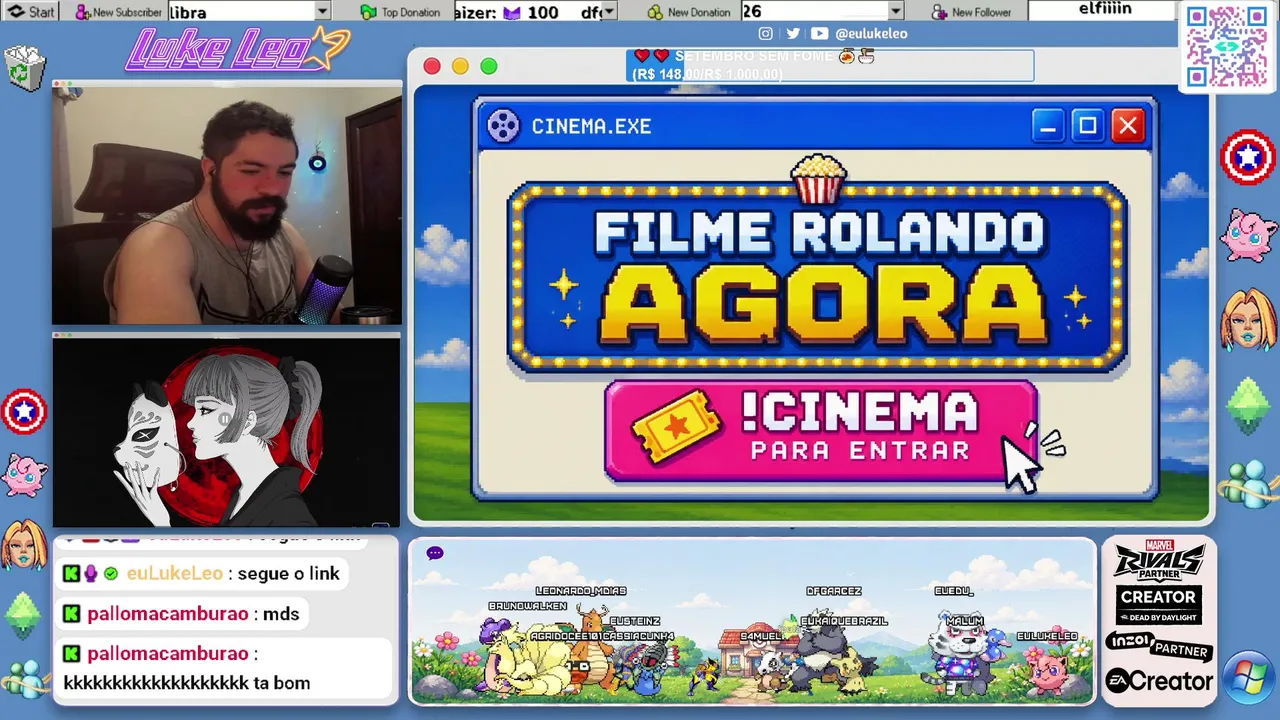
Task: Select the Top Donation item in top bar
Action: point(400,12)
